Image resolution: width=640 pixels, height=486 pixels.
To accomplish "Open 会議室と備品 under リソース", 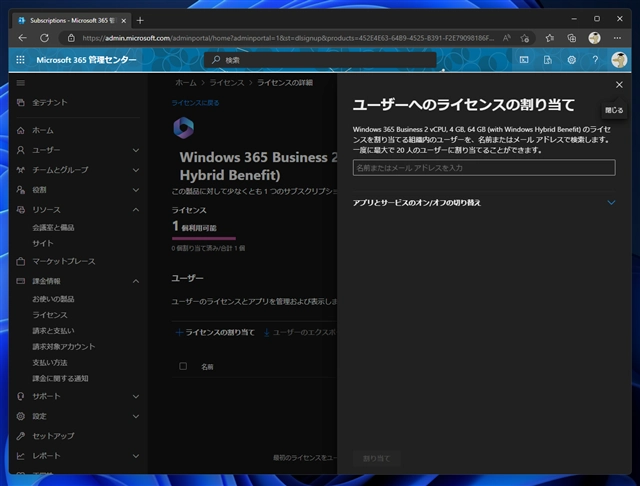I will click(x=53, y=227).
